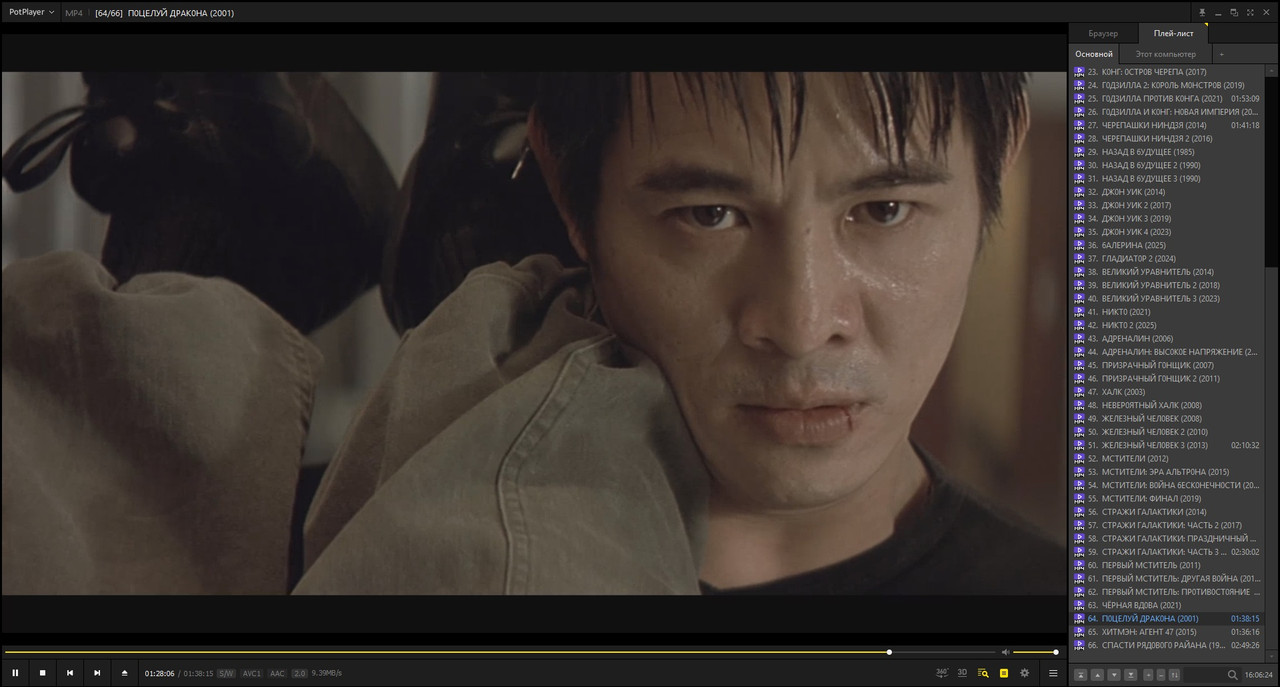Screen dimensions: 1280x687
Task: Switch to the Плей-лист tab
Action: pyautogui.click(x=1172, y=33)
